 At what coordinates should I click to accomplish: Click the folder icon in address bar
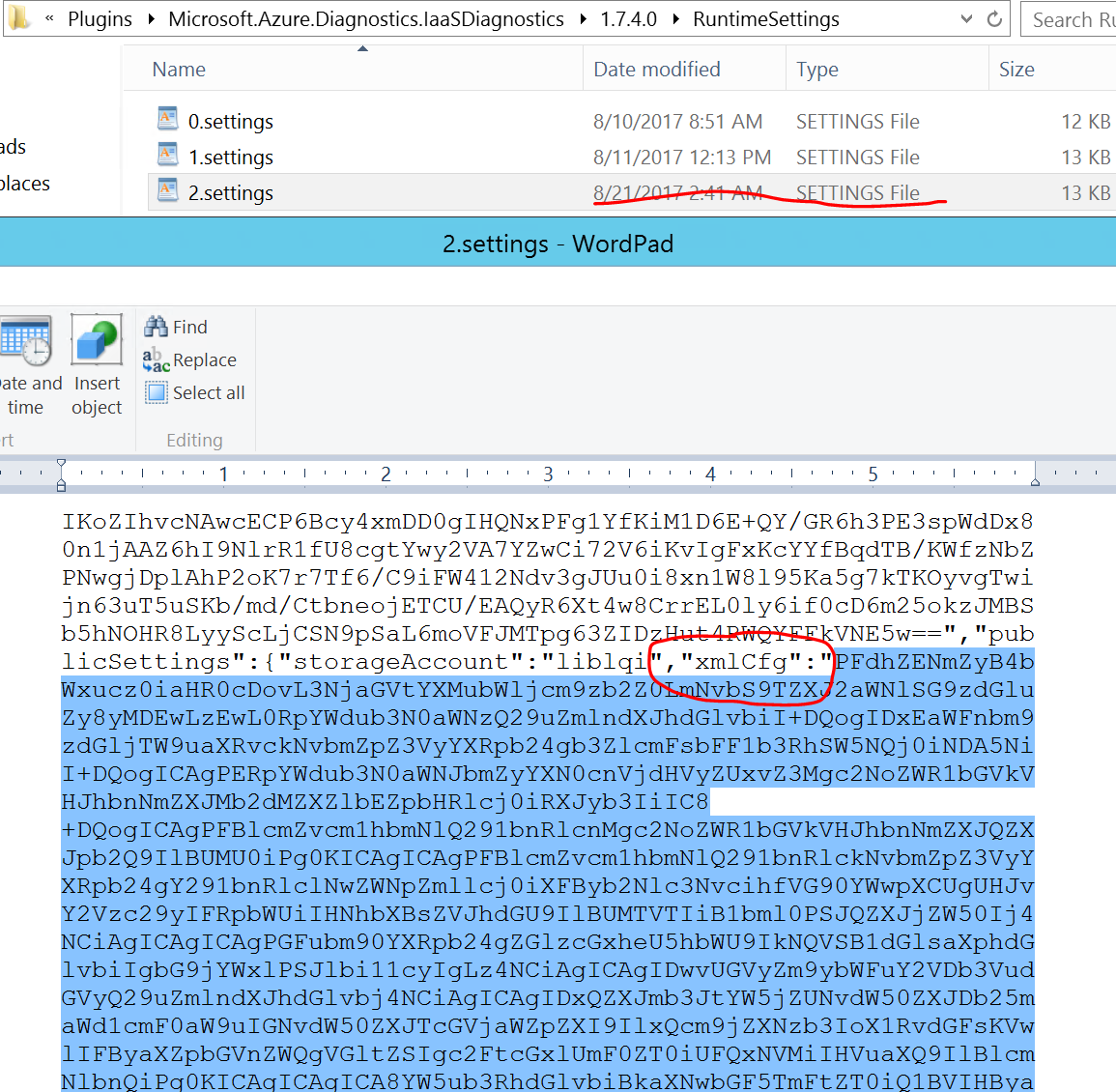click(19, 18)
